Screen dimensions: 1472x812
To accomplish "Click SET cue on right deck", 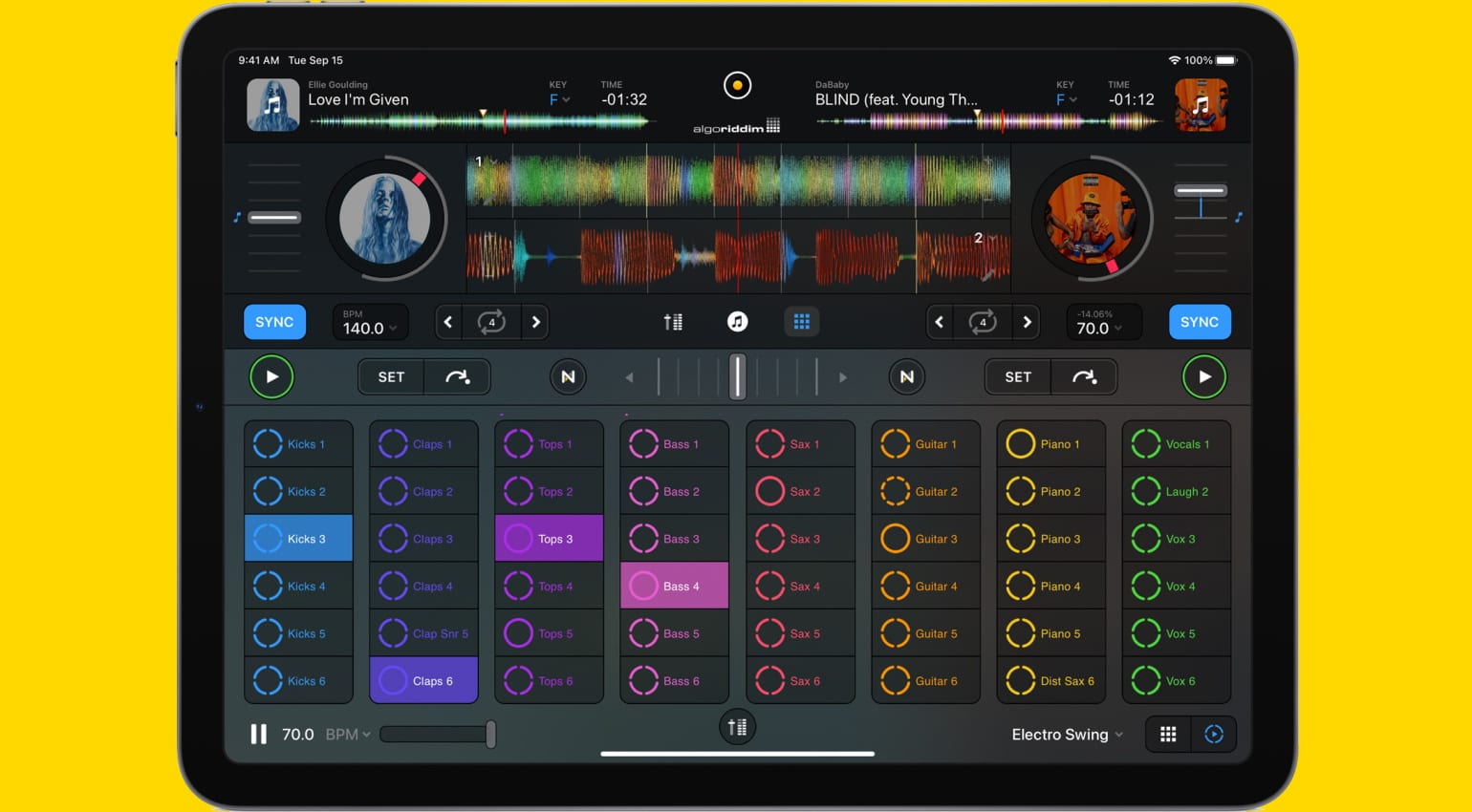I will tap(1018, 377).
